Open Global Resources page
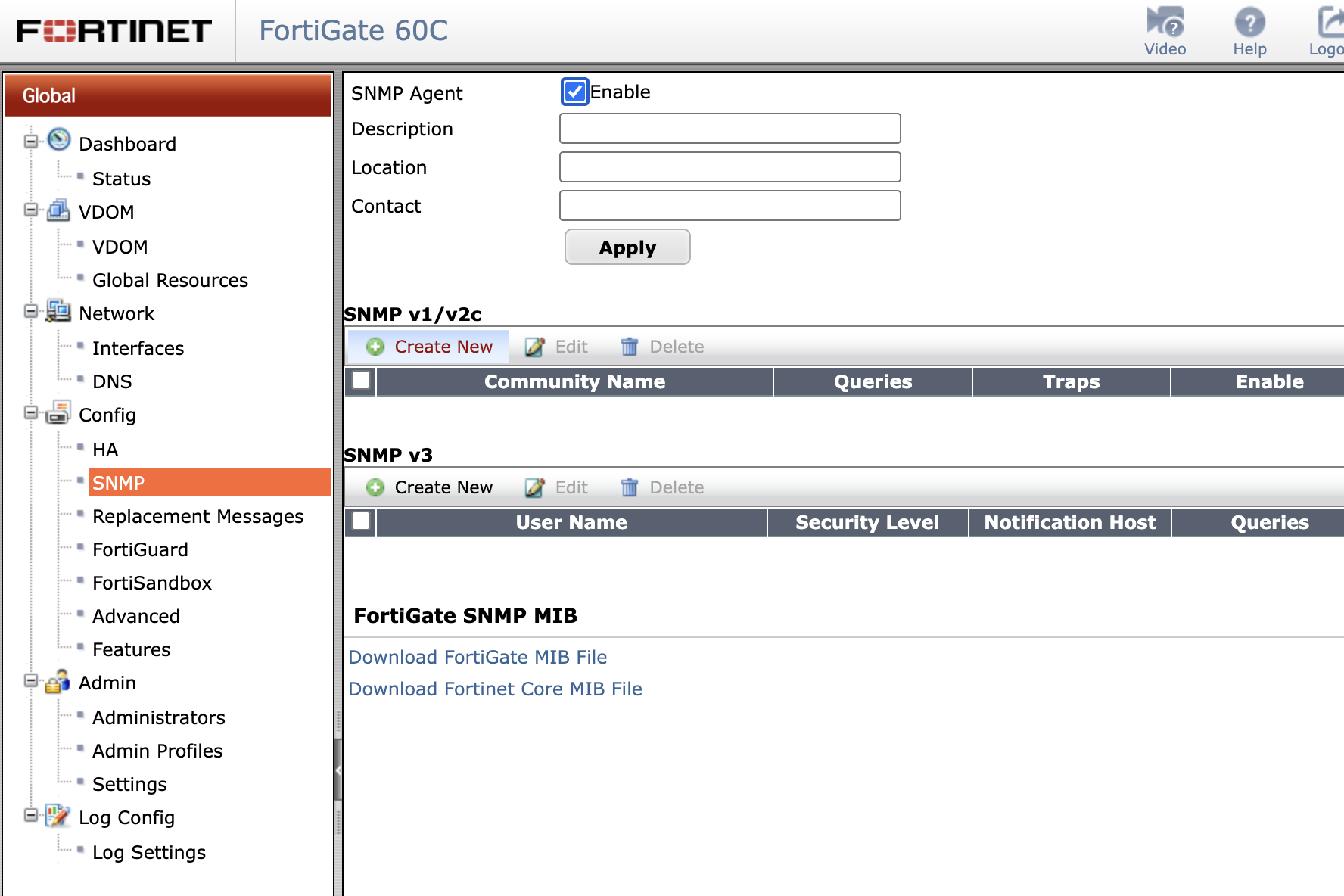1344x896 pixels. 170,280
